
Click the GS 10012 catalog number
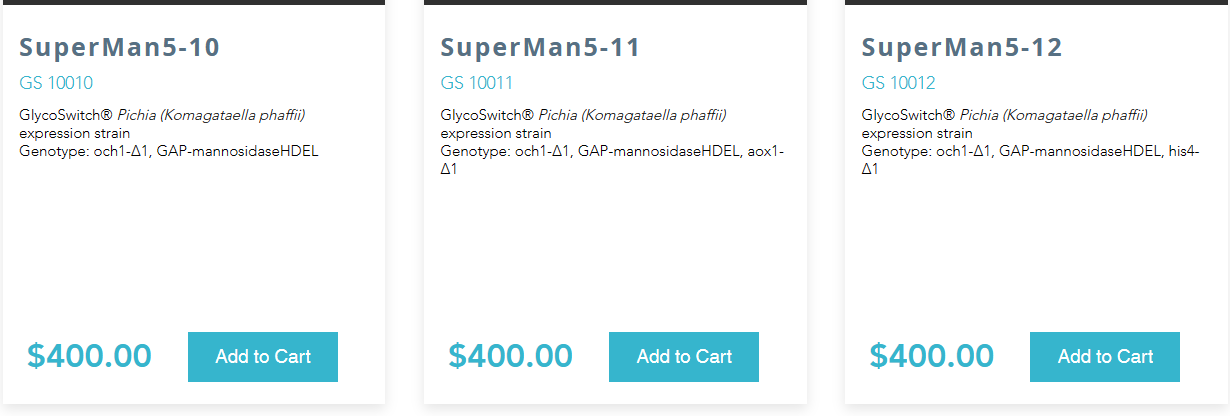pos(898,83)
